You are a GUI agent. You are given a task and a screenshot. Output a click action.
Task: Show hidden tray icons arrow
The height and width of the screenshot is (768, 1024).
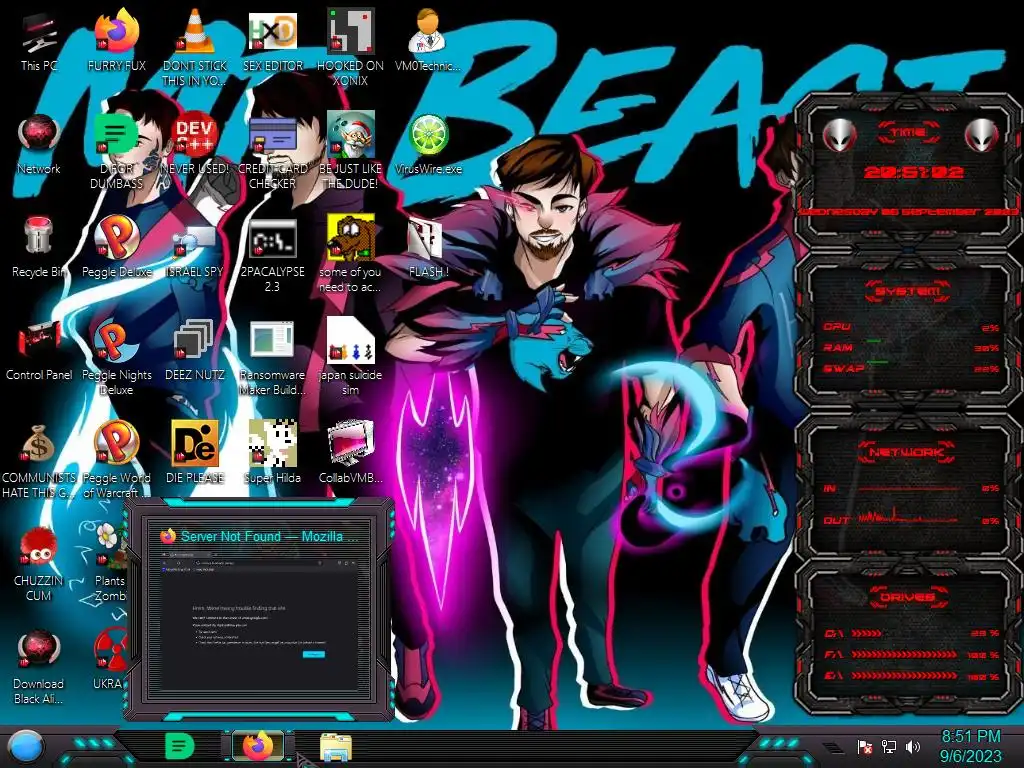point(833,747)
